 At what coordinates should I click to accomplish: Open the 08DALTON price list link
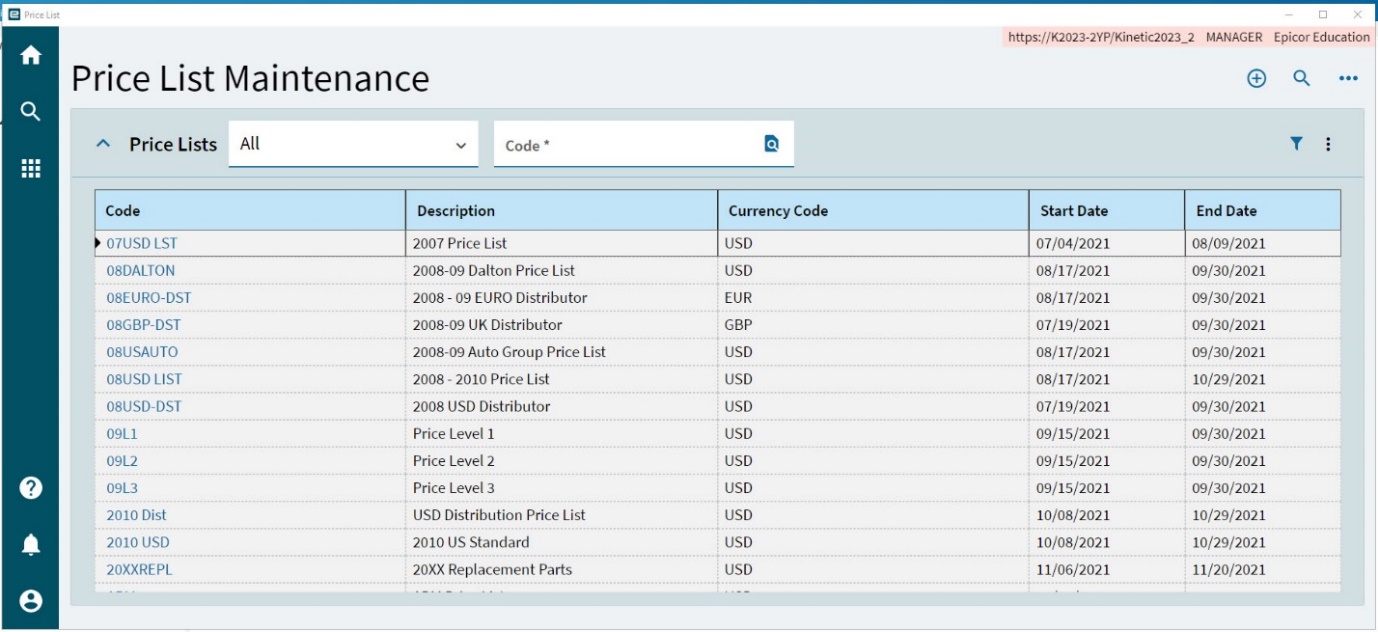click(141, 270)
